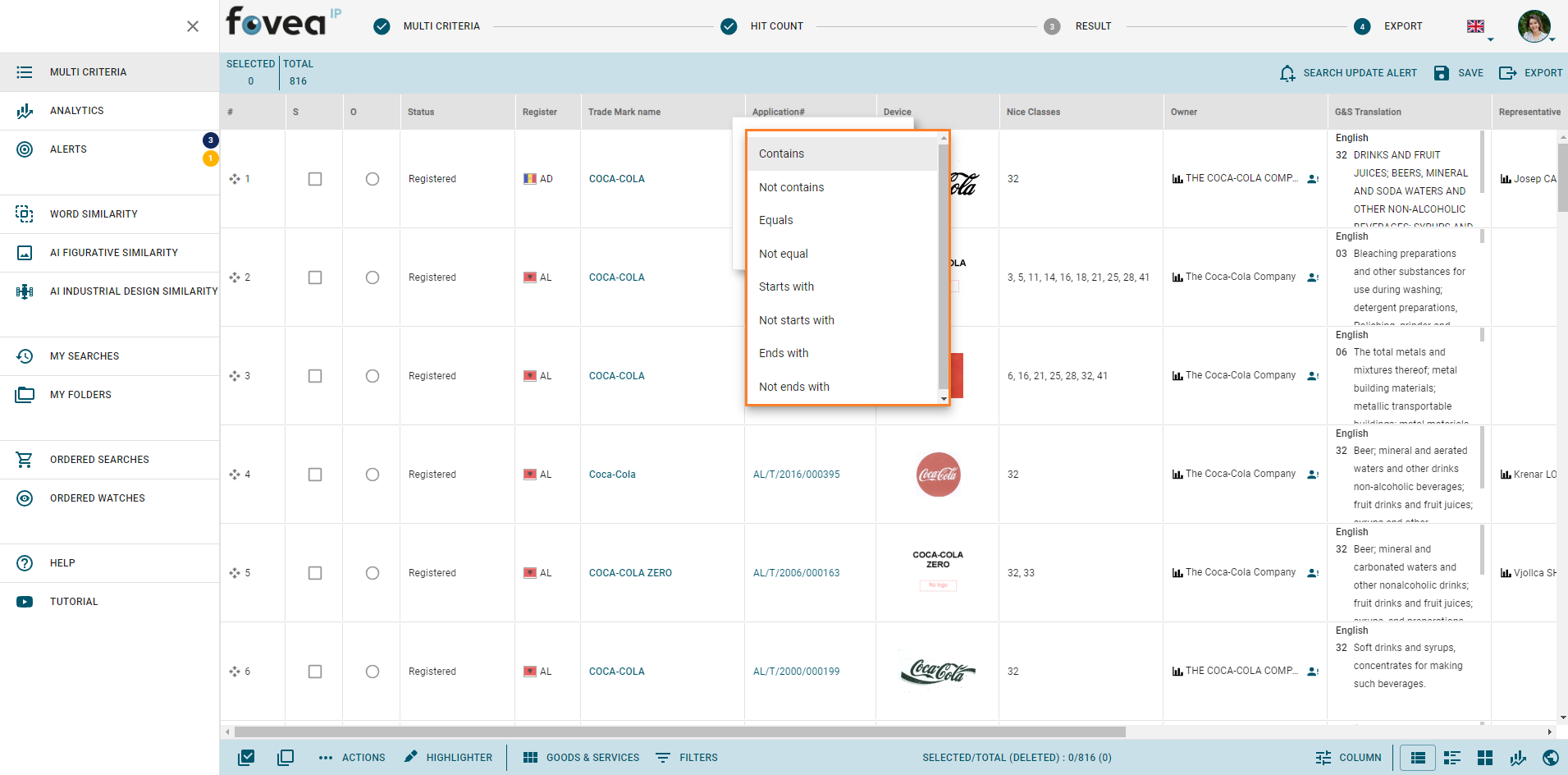Open the Column settings chooser
The height and width of the screenshot is (775, 1568).
click(x=1348, y=758)
